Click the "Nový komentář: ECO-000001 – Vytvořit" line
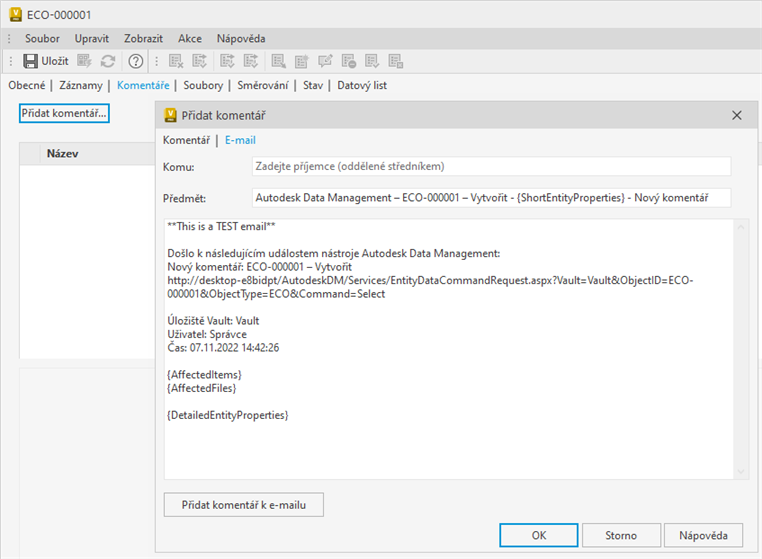 pos(260,267)
